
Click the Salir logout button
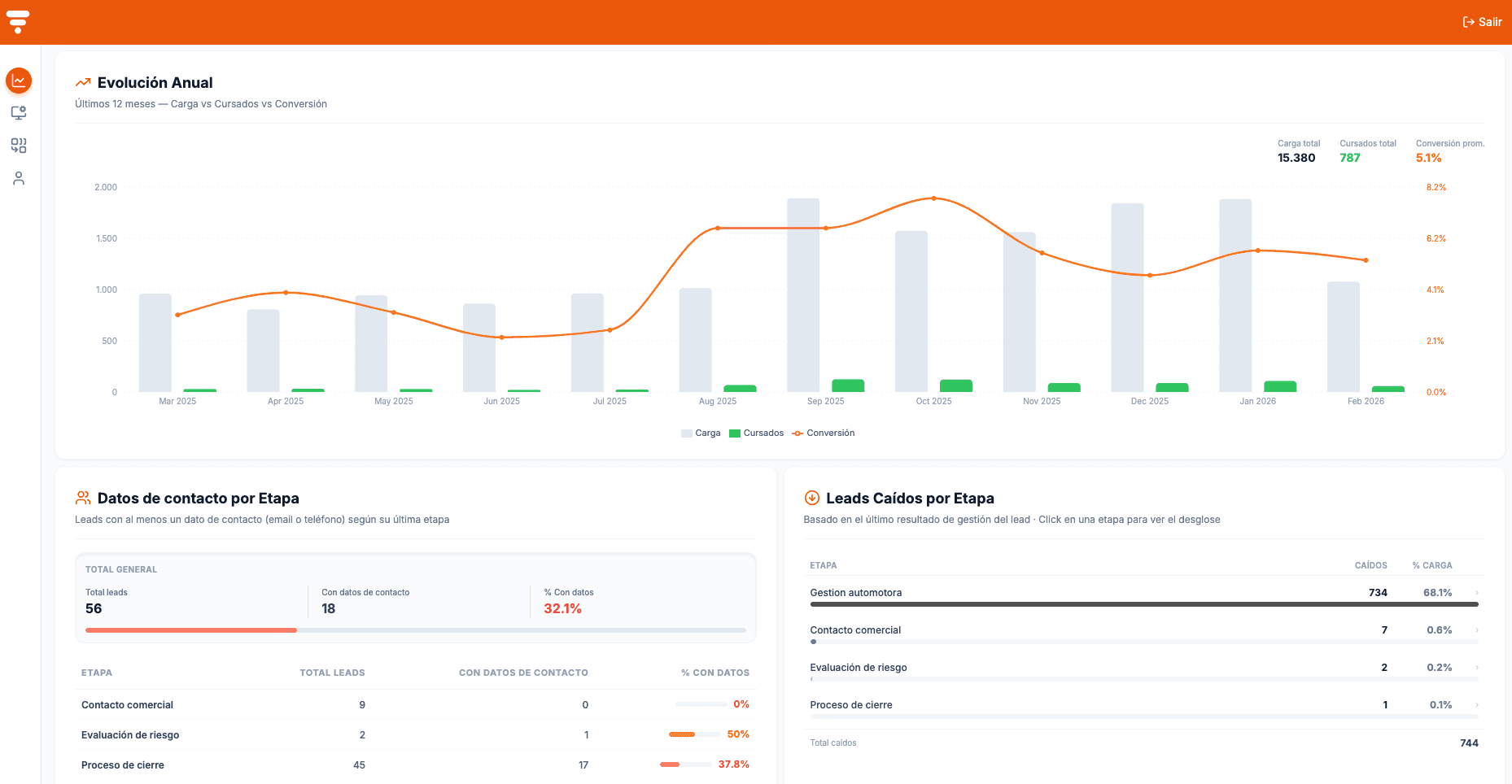point(1482,22)
